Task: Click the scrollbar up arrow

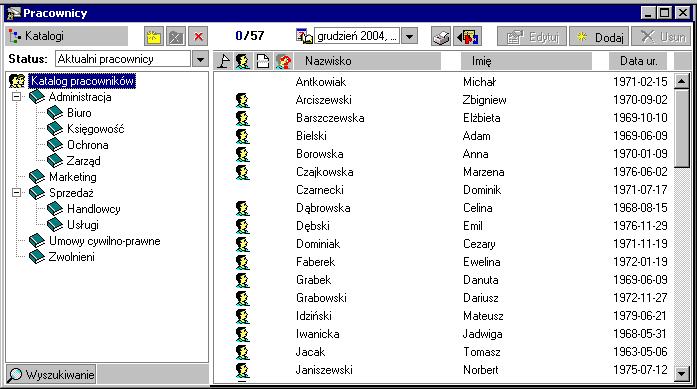Action: [682, 81]
